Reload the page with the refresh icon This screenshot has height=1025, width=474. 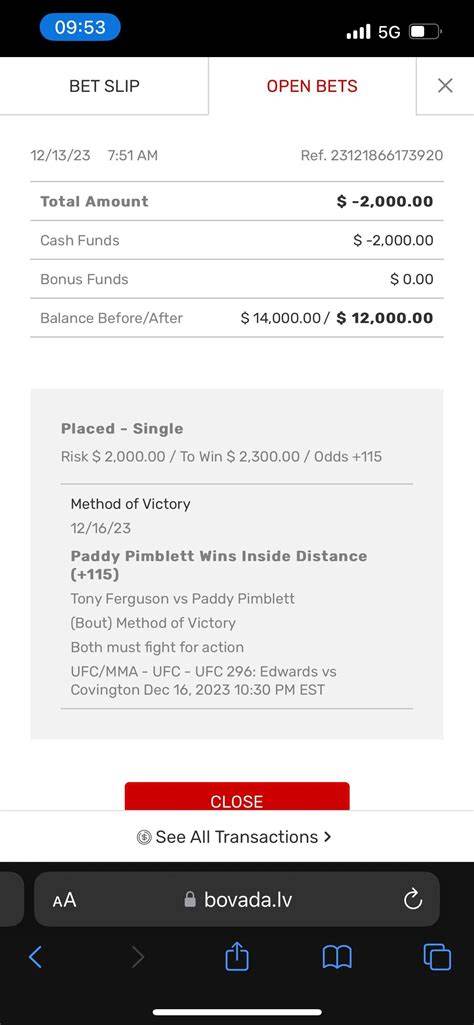[x=413, y=900]
